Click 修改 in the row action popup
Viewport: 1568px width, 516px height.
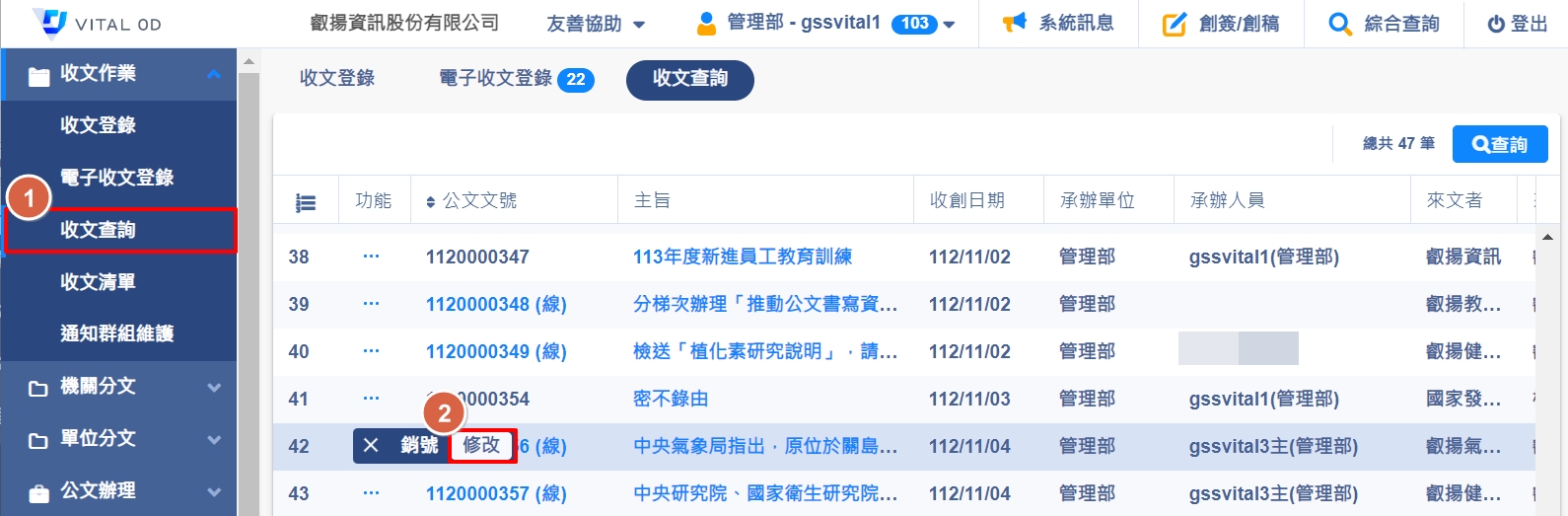click(481, 446)
